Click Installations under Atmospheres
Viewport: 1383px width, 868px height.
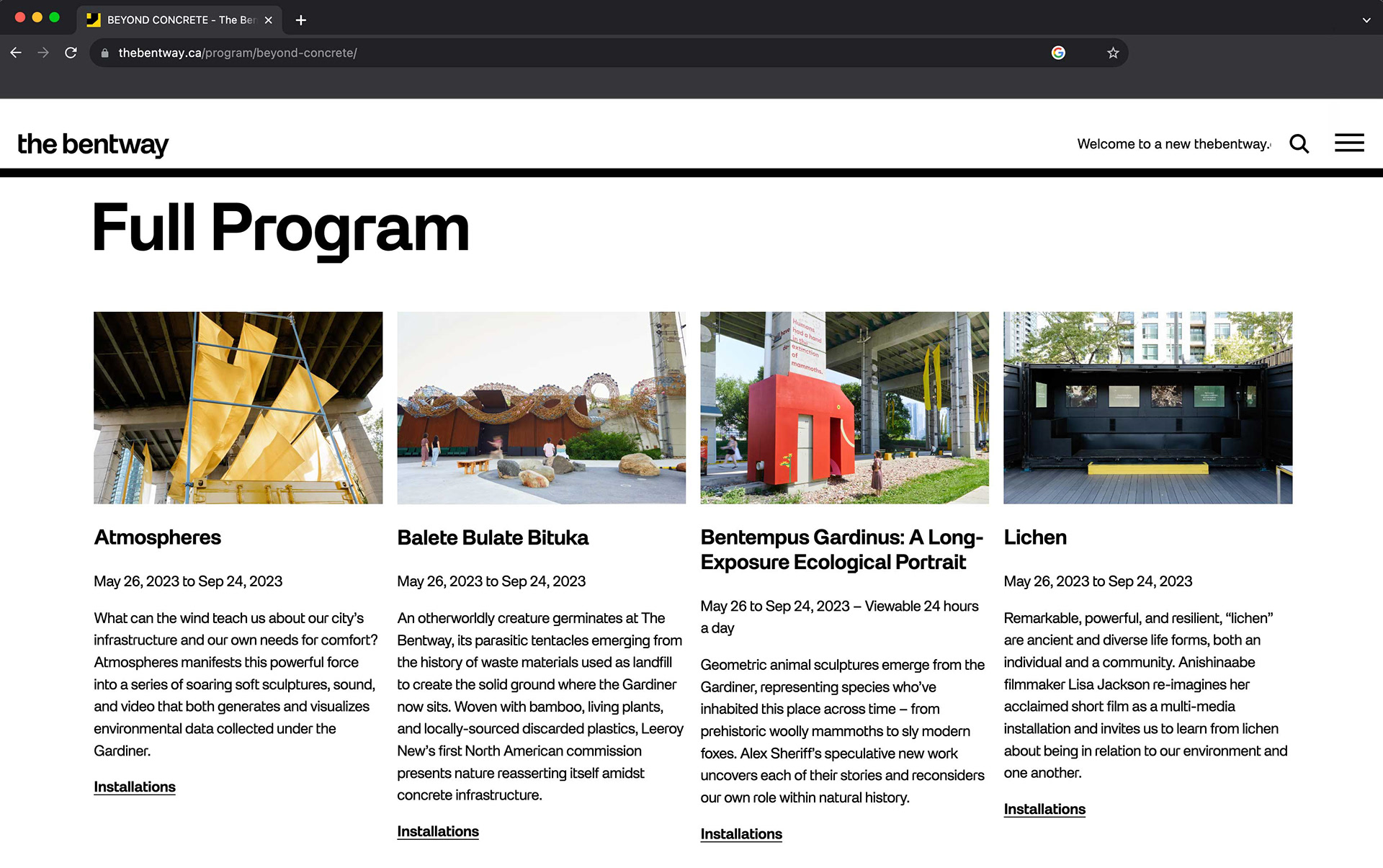coord(135,787)
